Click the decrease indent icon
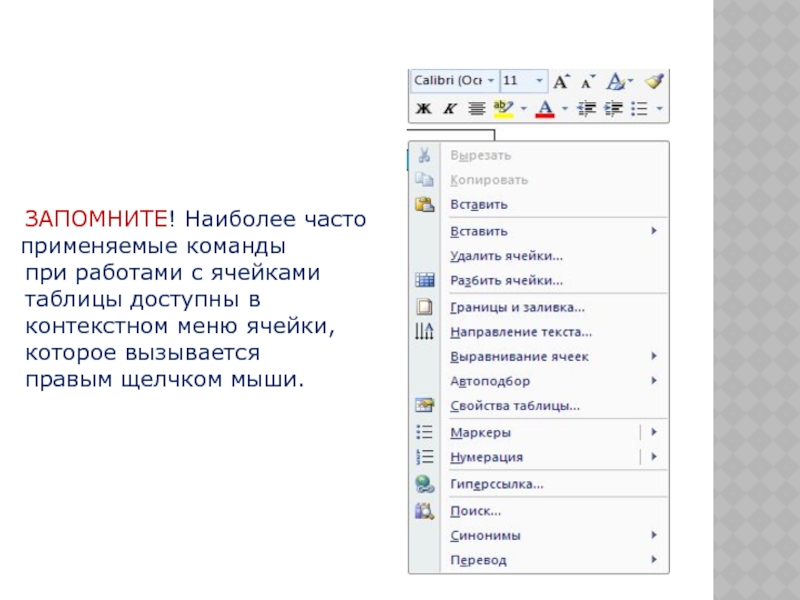 pos(588,108)
